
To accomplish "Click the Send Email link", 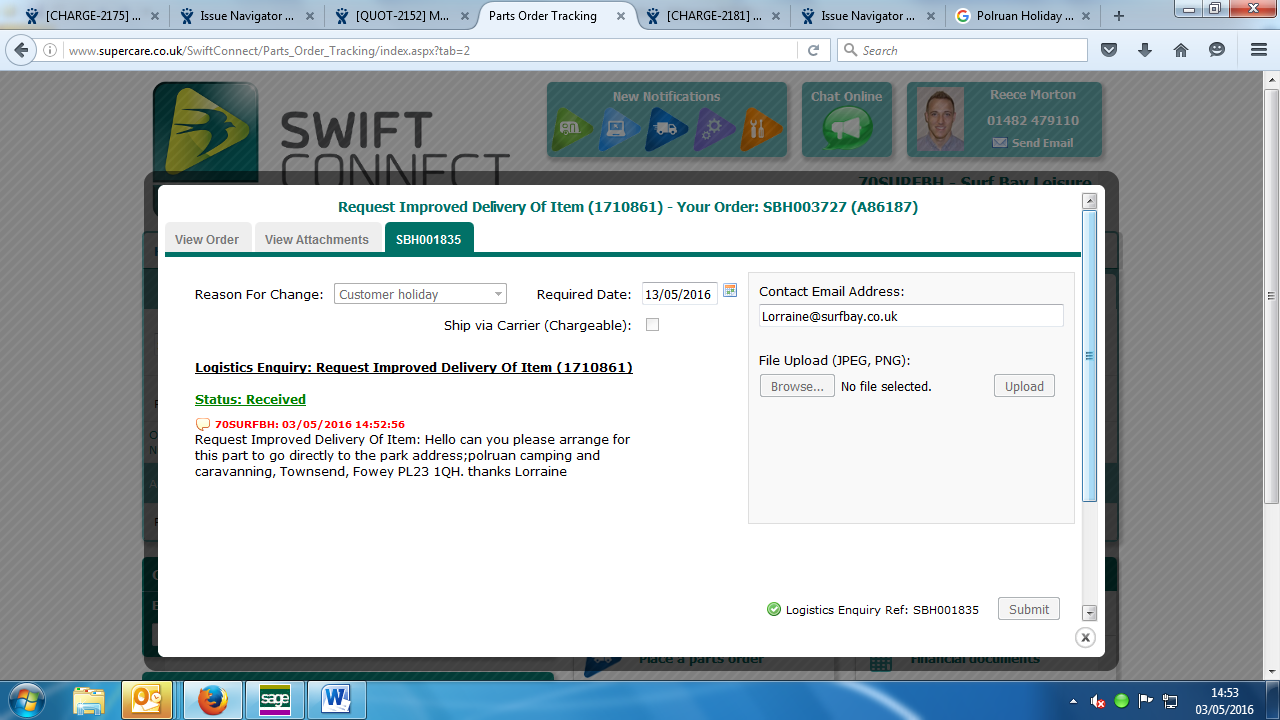I will coord(1033,143).
